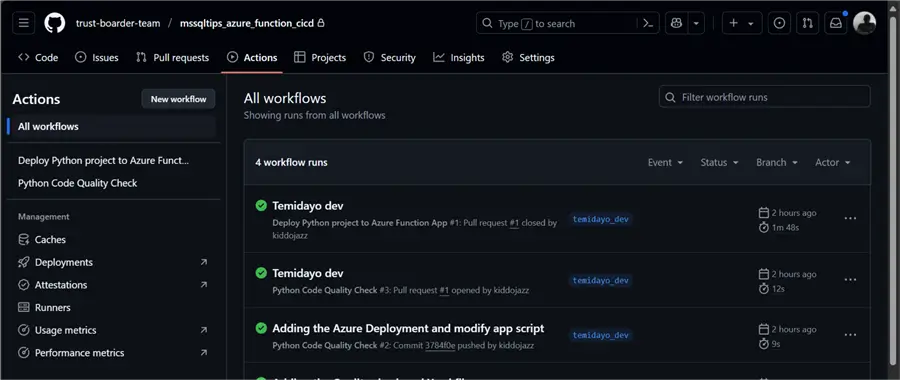
Task: Click external arrow next to Performance metrics
Action: click(x=203, y=353)
